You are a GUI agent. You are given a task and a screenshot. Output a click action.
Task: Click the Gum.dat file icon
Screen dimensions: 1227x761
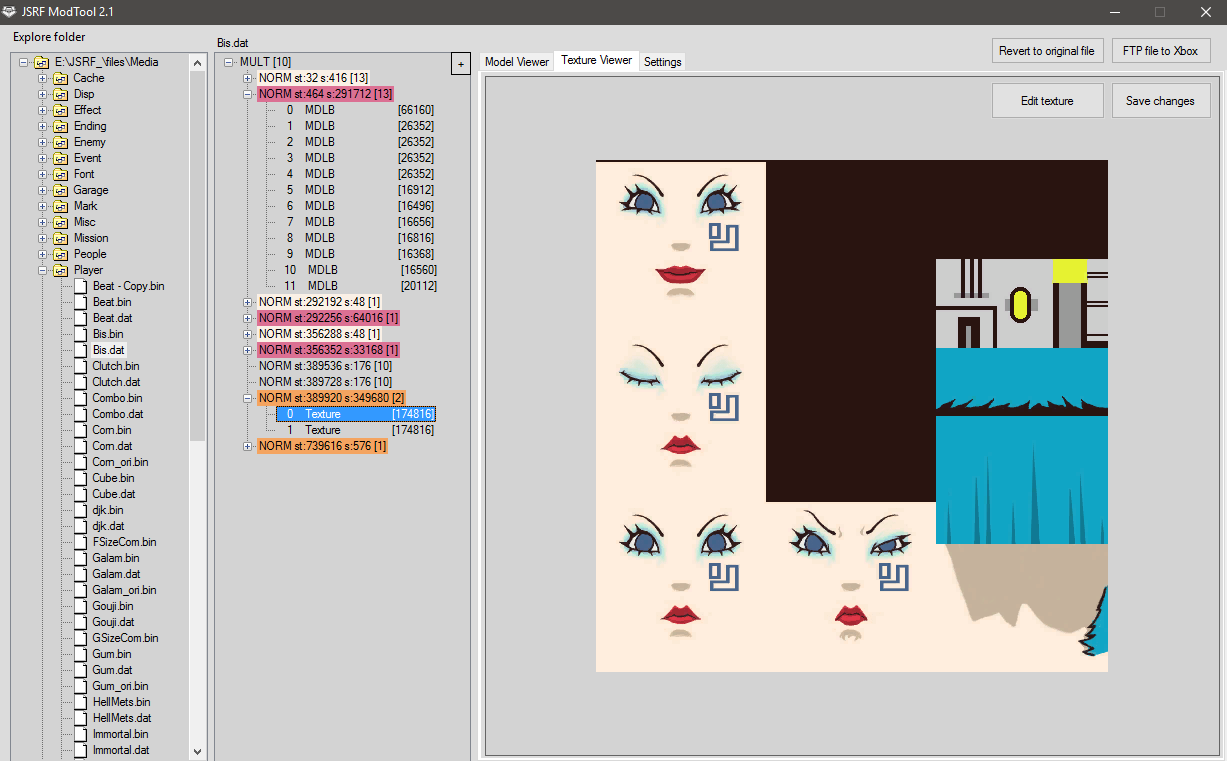click(x=79, y=670)
